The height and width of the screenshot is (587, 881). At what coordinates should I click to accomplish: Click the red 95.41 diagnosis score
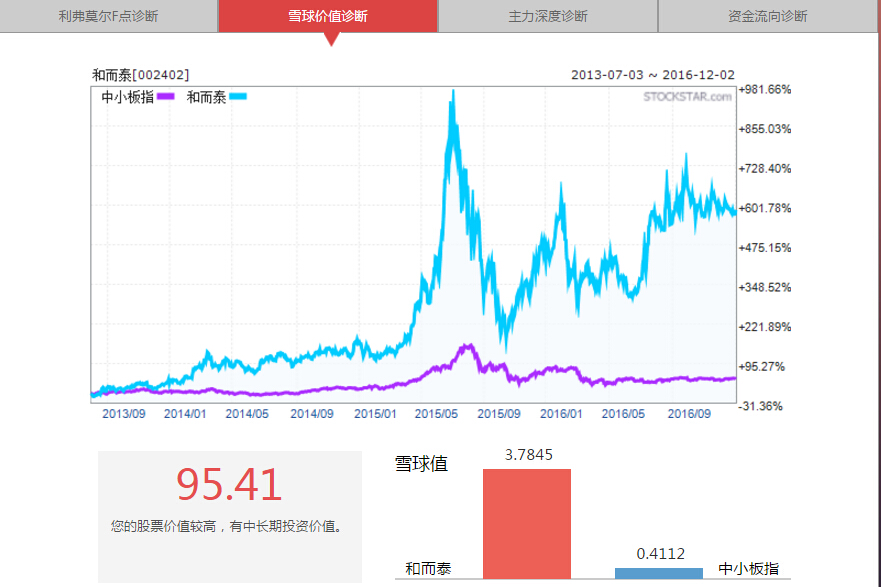[x=227, y=484]
